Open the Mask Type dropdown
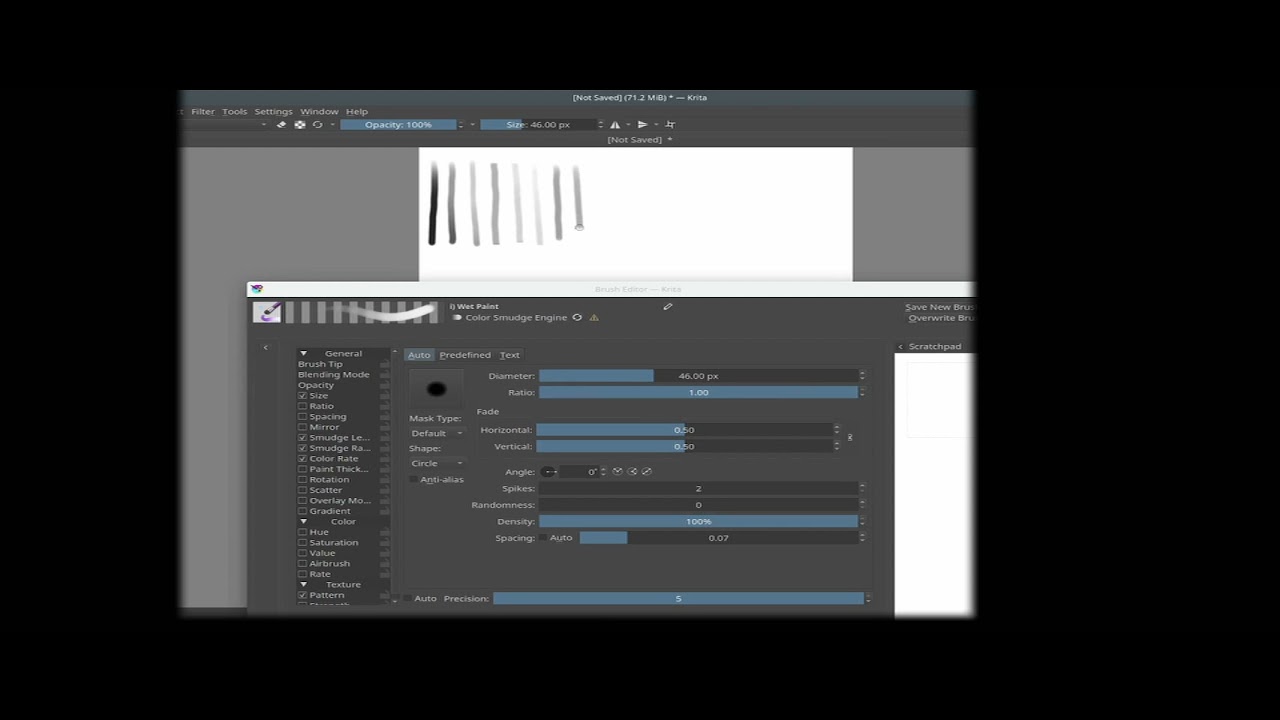The image size is (1280, 720). point(436,433)
